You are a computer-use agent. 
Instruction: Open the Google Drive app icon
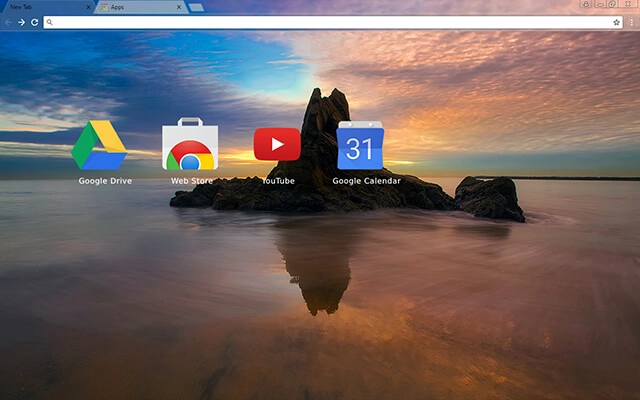[99, 145]
